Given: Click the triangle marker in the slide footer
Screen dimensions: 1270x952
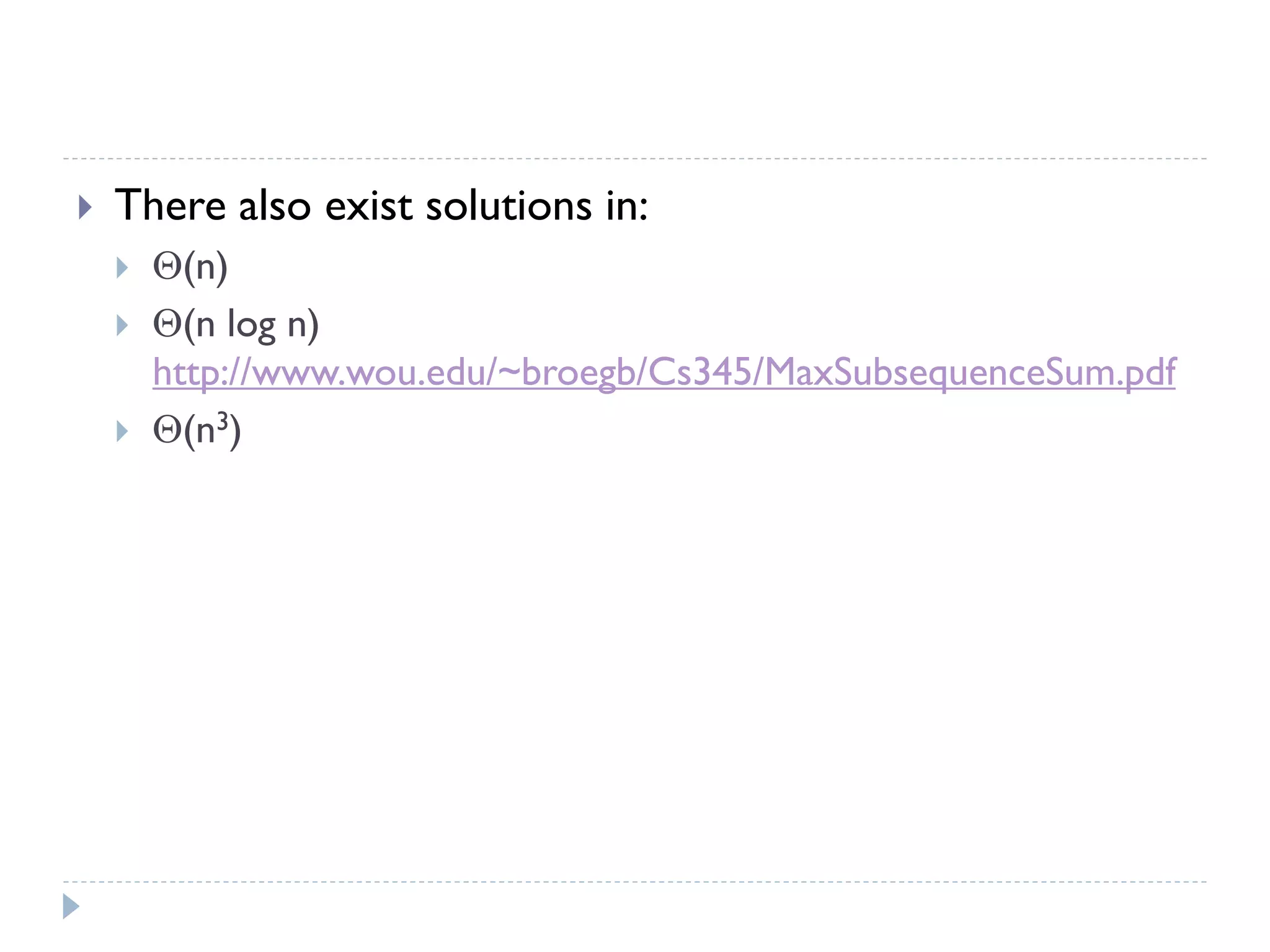Looking at the screenshot, I should (x=71, y=906).
